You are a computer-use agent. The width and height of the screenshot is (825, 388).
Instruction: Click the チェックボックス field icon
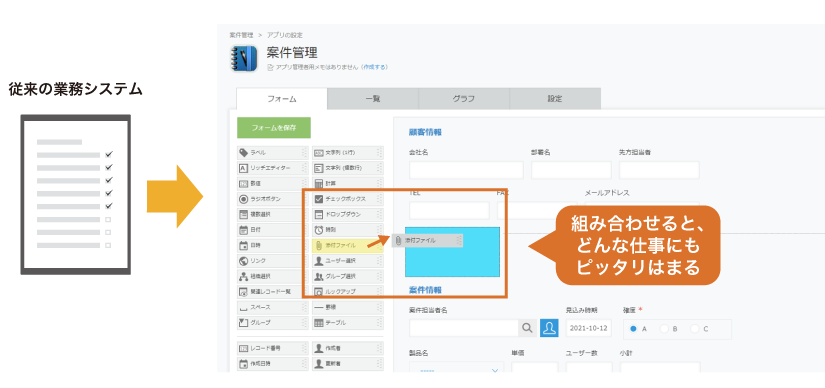tap(318, 200)
